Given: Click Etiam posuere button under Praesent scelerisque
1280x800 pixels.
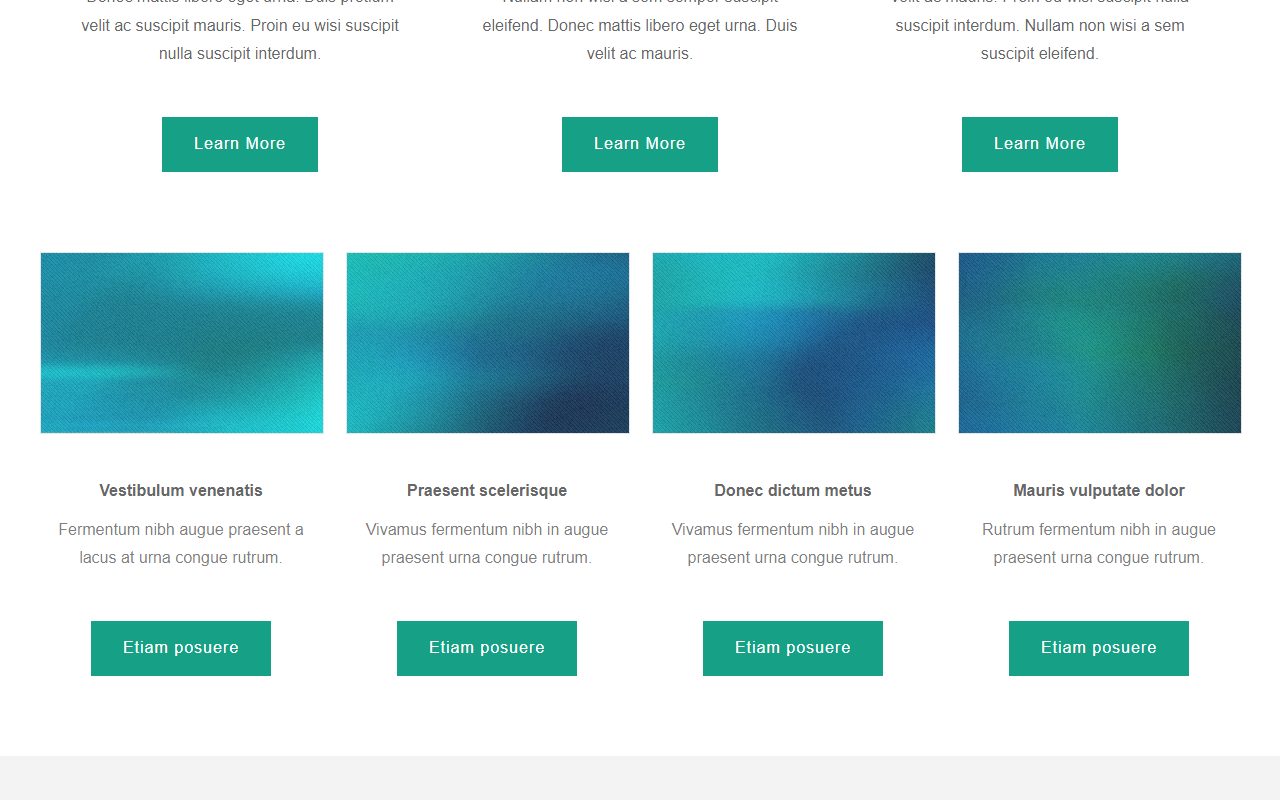Looking at the screenshot, I should (x=487, y=648).
